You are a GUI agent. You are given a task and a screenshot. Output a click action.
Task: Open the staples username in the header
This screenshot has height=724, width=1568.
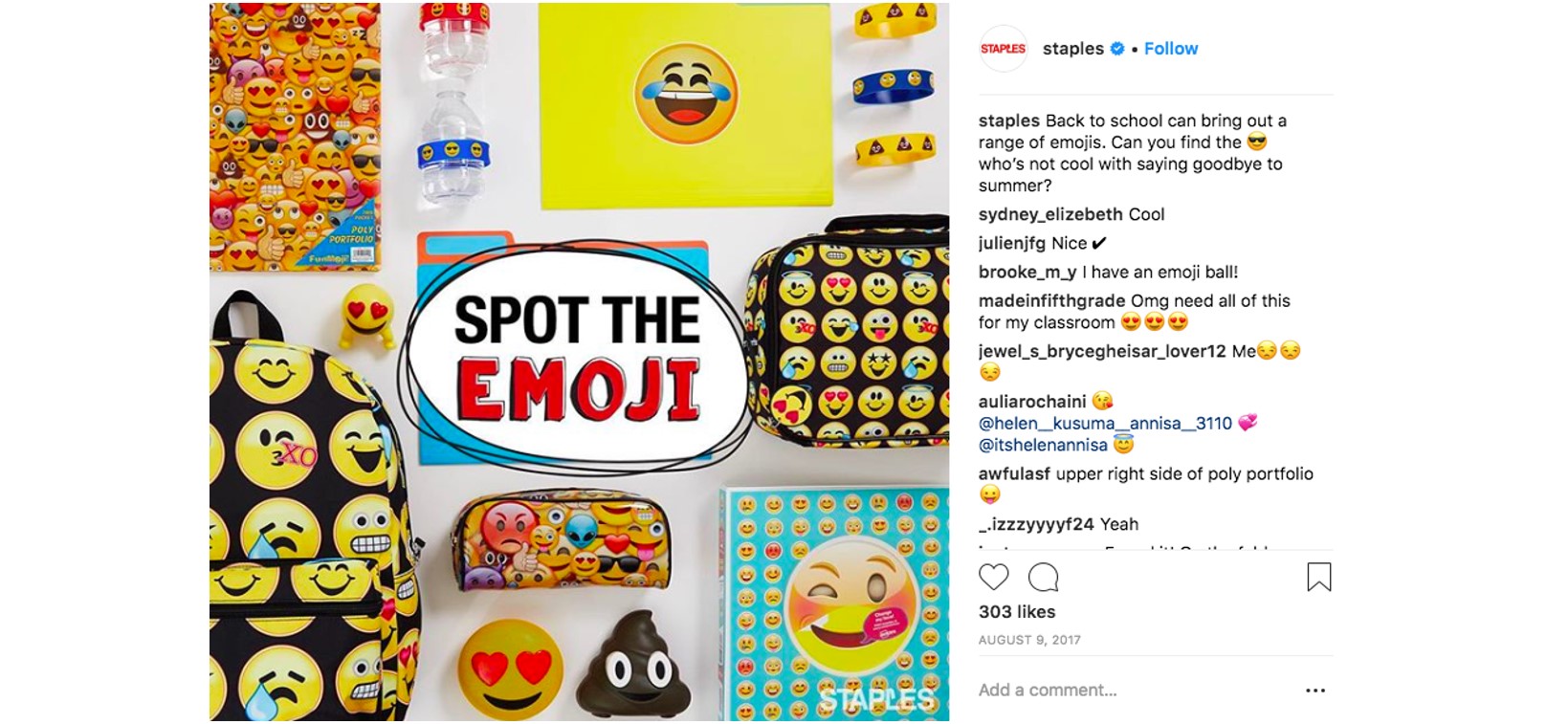click(1072, 49)
